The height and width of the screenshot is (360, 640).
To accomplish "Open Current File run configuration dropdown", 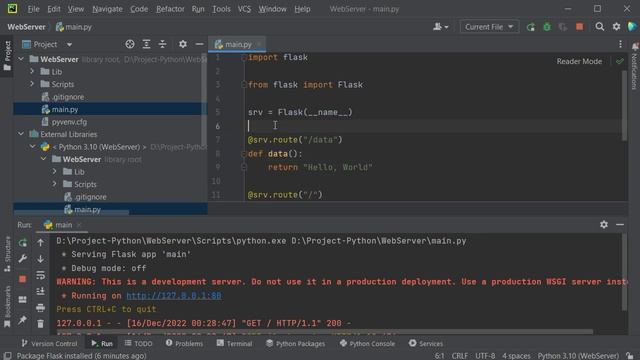I will tap(489, 27).
